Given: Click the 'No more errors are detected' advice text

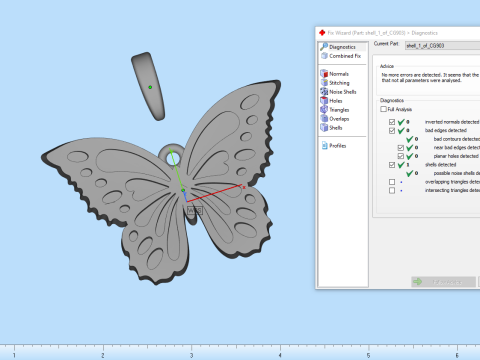Looking at the screenshot, I should (x=430, y=78).
